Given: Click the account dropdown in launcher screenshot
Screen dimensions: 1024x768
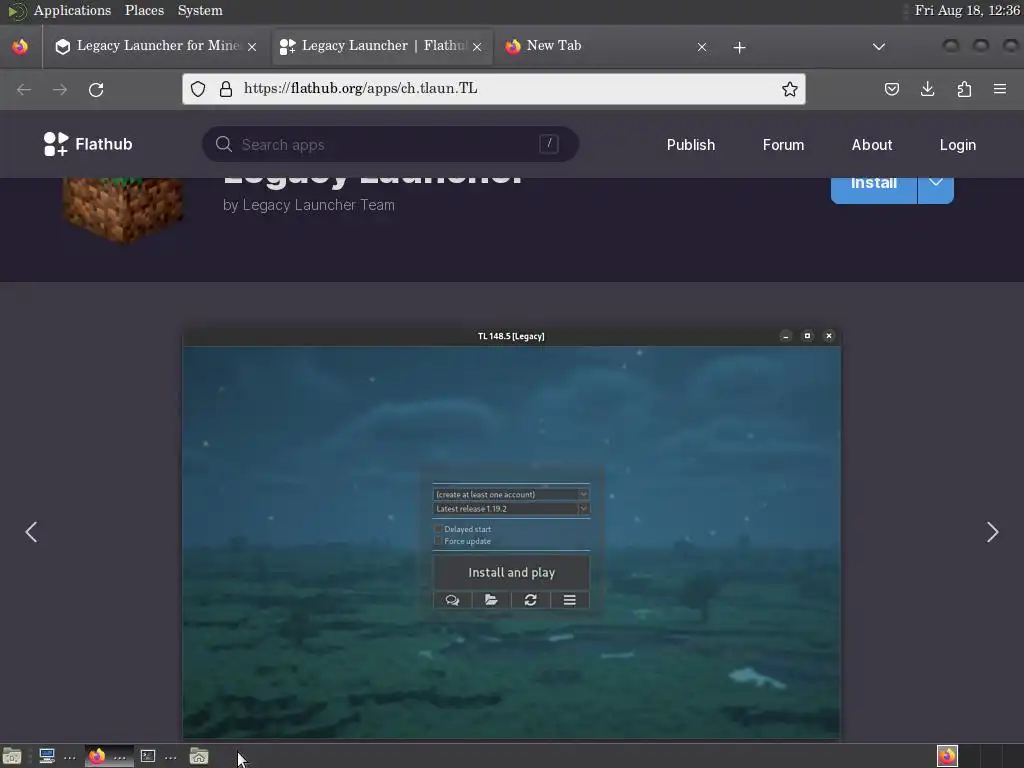Looking at the screenshot, I should 511,494.
